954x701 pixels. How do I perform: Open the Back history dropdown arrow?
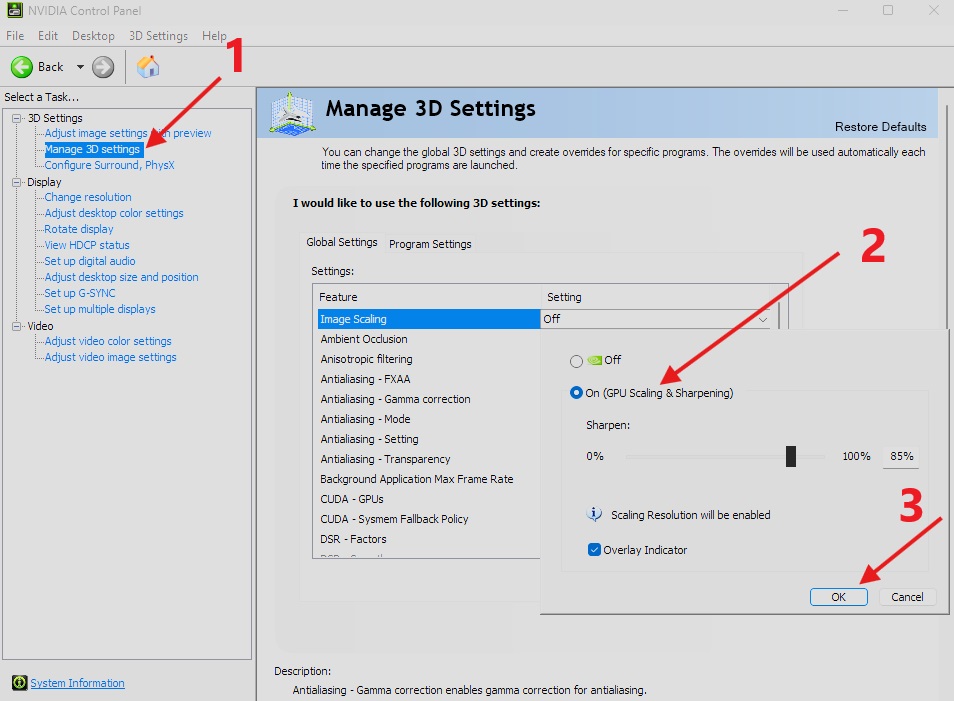tap(80, 67)
